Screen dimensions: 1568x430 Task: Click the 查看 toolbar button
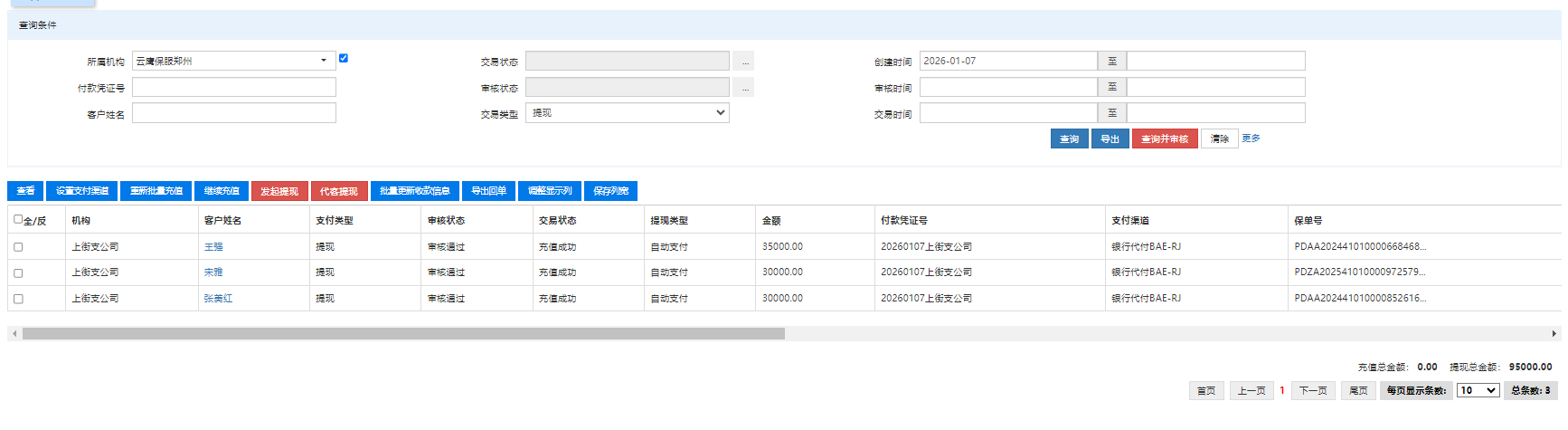click(x=25, y=191)
